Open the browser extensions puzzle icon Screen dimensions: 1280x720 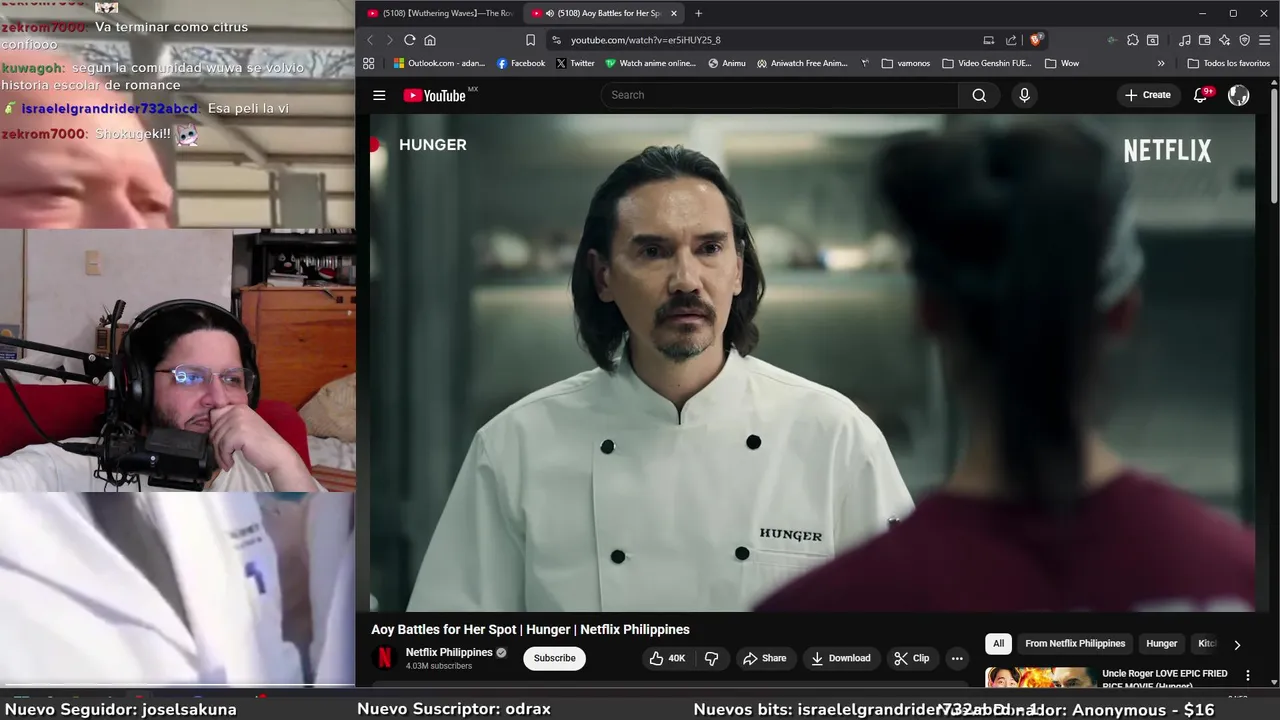pyautogui.click(x=1132, y=40)
